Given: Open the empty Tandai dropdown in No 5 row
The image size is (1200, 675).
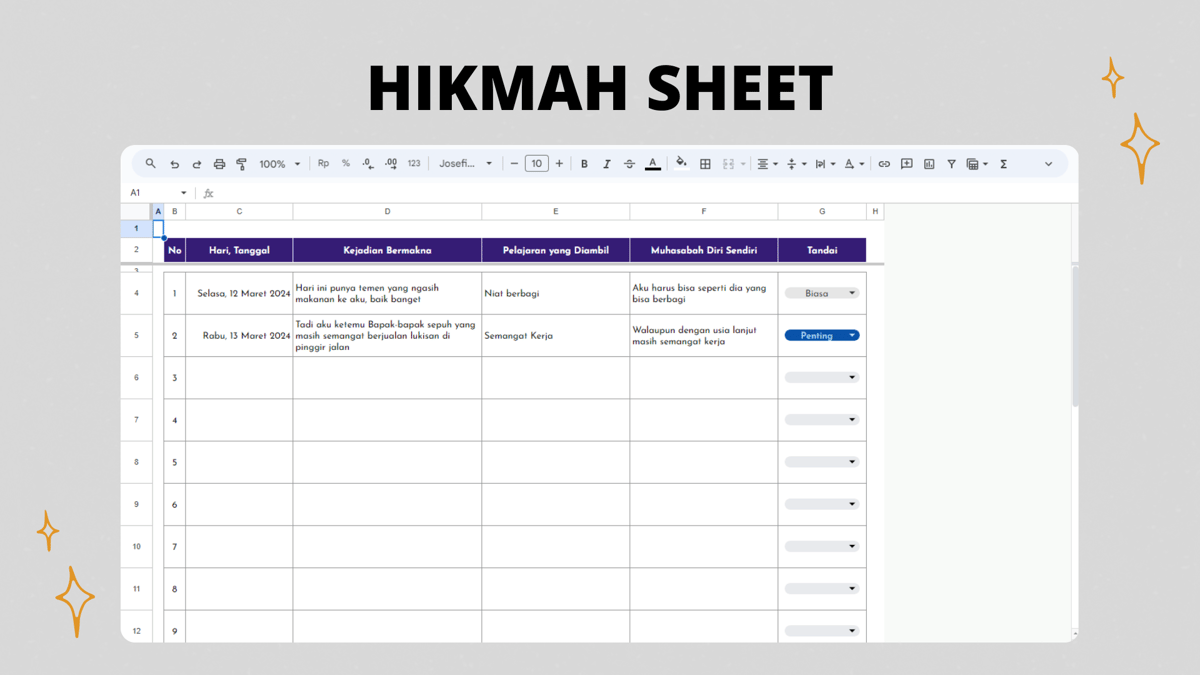Looking at the screenshot, I should point(822,462).
